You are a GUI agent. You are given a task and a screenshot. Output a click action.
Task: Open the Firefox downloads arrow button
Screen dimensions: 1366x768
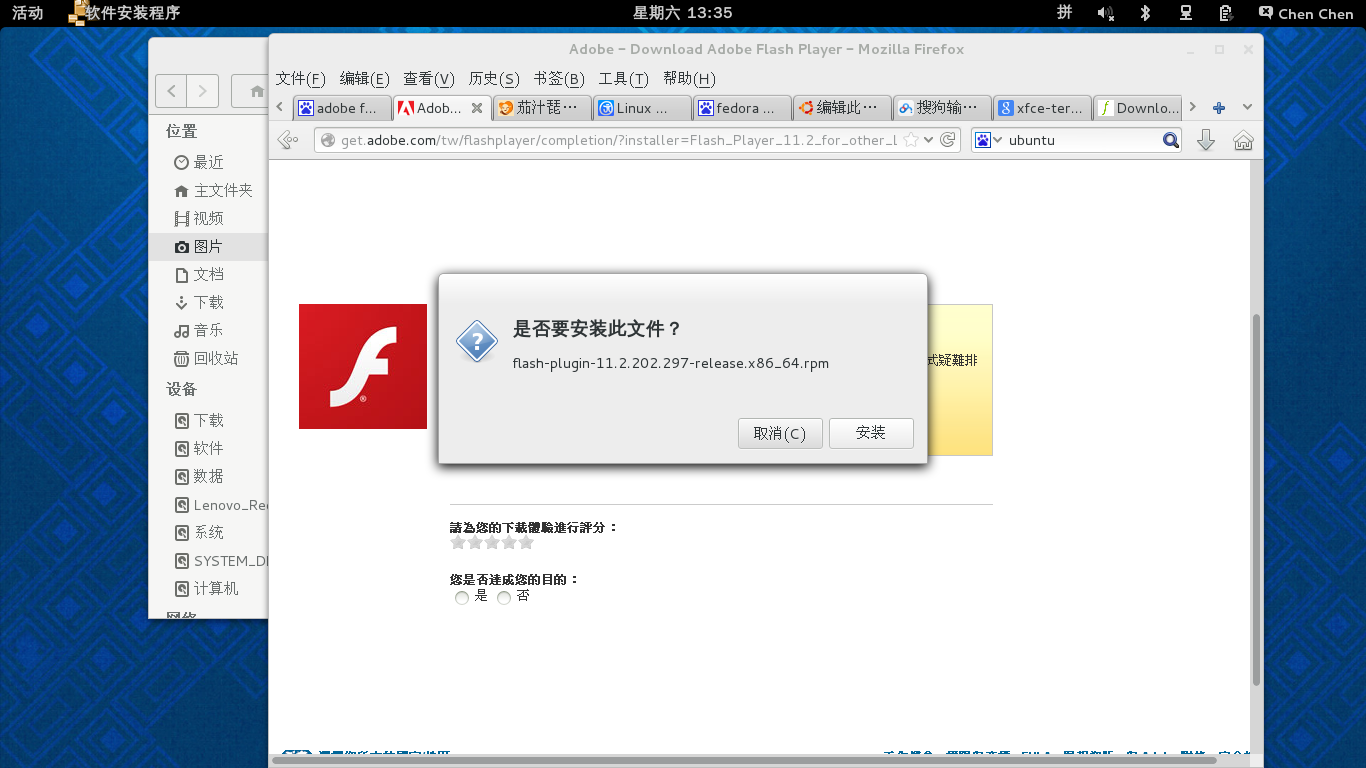(x=1206, y=140)
